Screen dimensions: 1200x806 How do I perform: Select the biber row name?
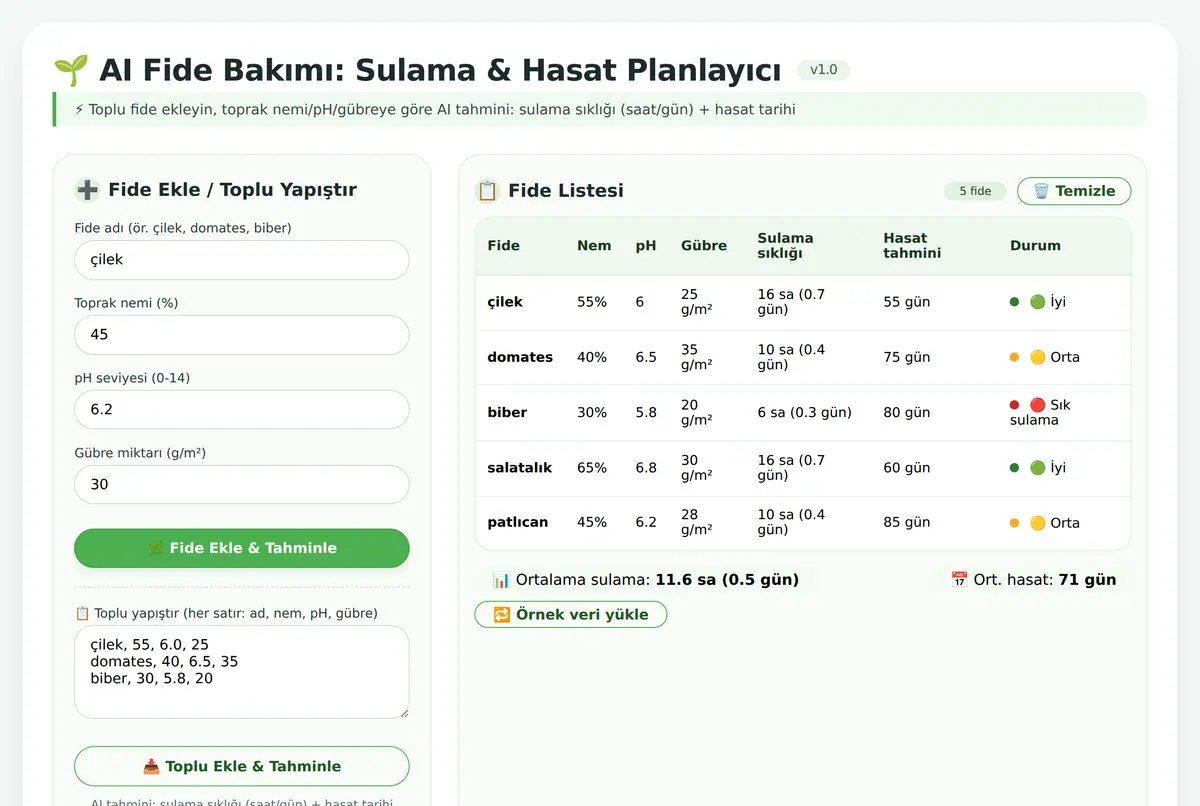tap(507, 412)
